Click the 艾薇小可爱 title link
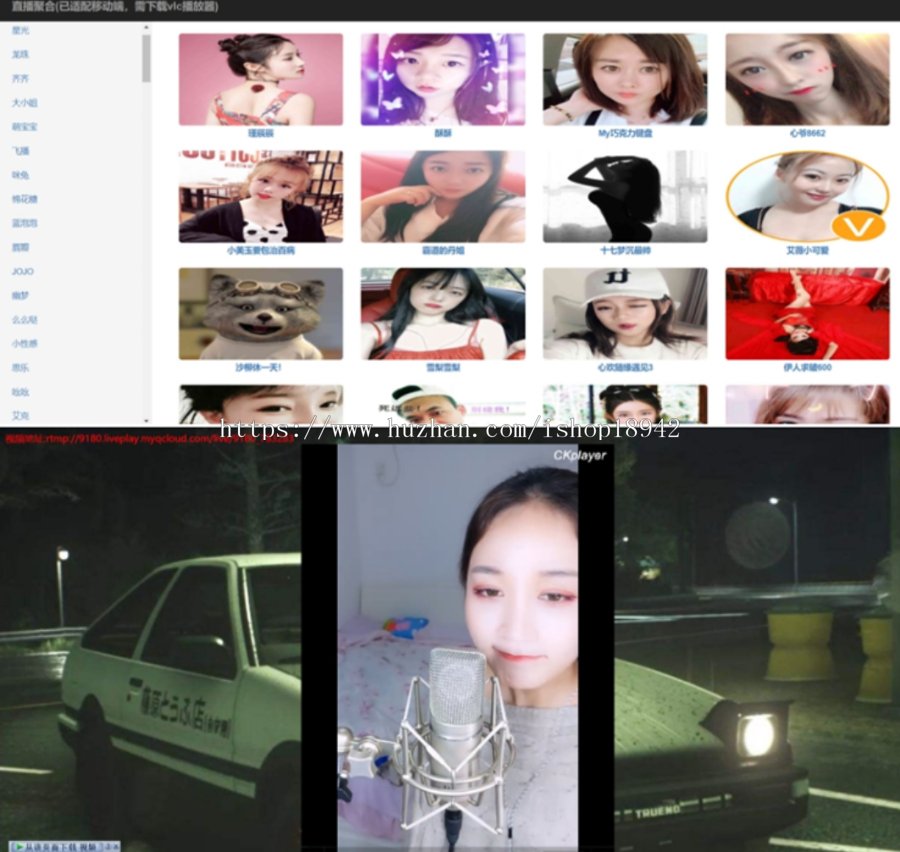This screenshot has height=852, width=900. coord(807,250)
